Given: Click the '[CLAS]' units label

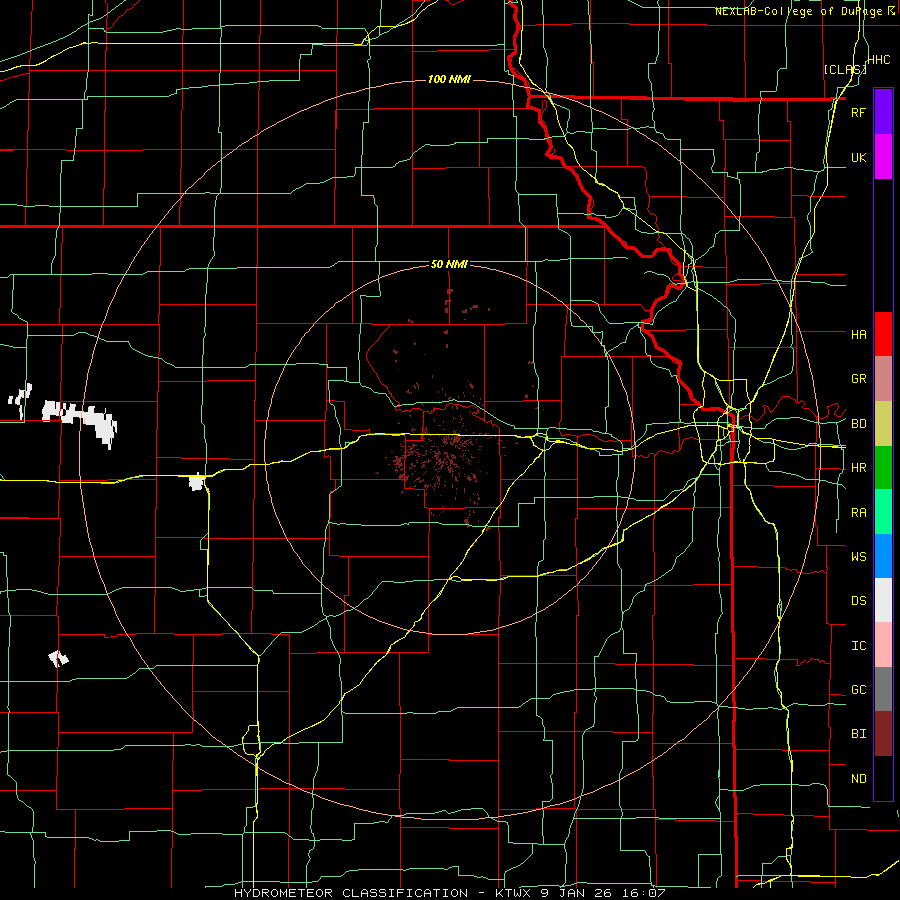Looking at the screenshot, I should click(845, 69).
